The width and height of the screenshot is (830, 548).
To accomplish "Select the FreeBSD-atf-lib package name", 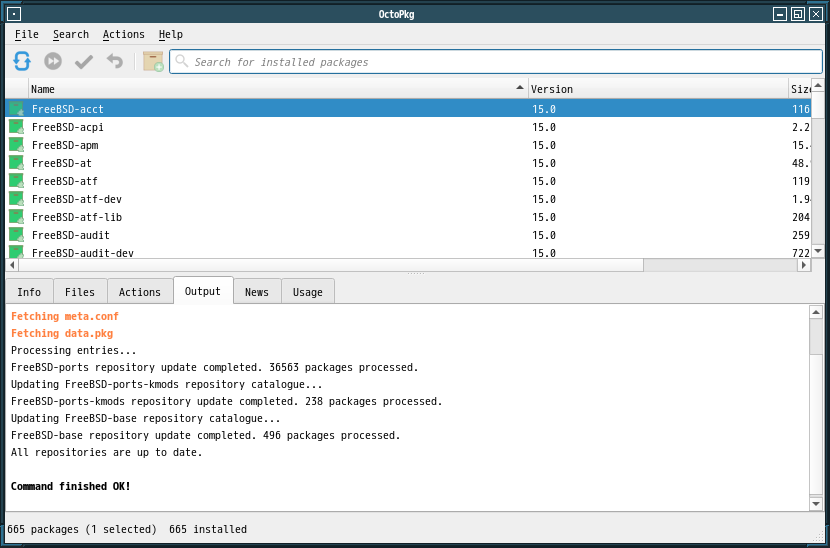I will coord(77,217).
